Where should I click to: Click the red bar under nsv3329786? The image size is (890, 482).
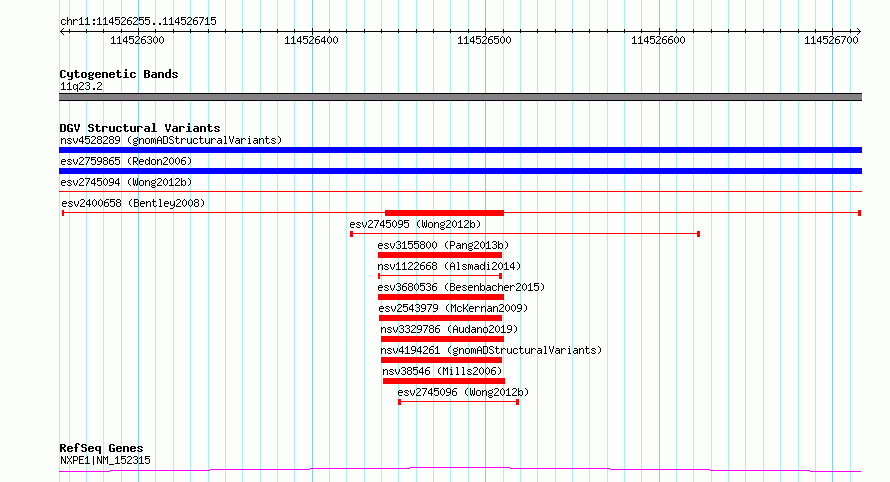point(442,339)
